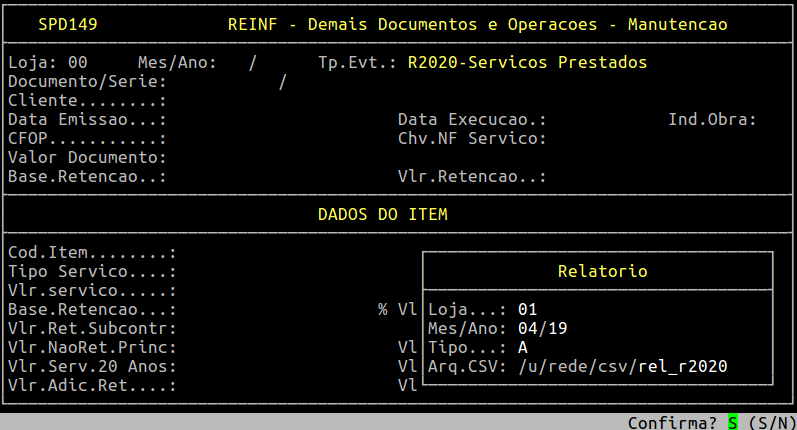This screenshot has width=797, height=430.
Task: Select the CFOP field
Action: pos(230,139)
